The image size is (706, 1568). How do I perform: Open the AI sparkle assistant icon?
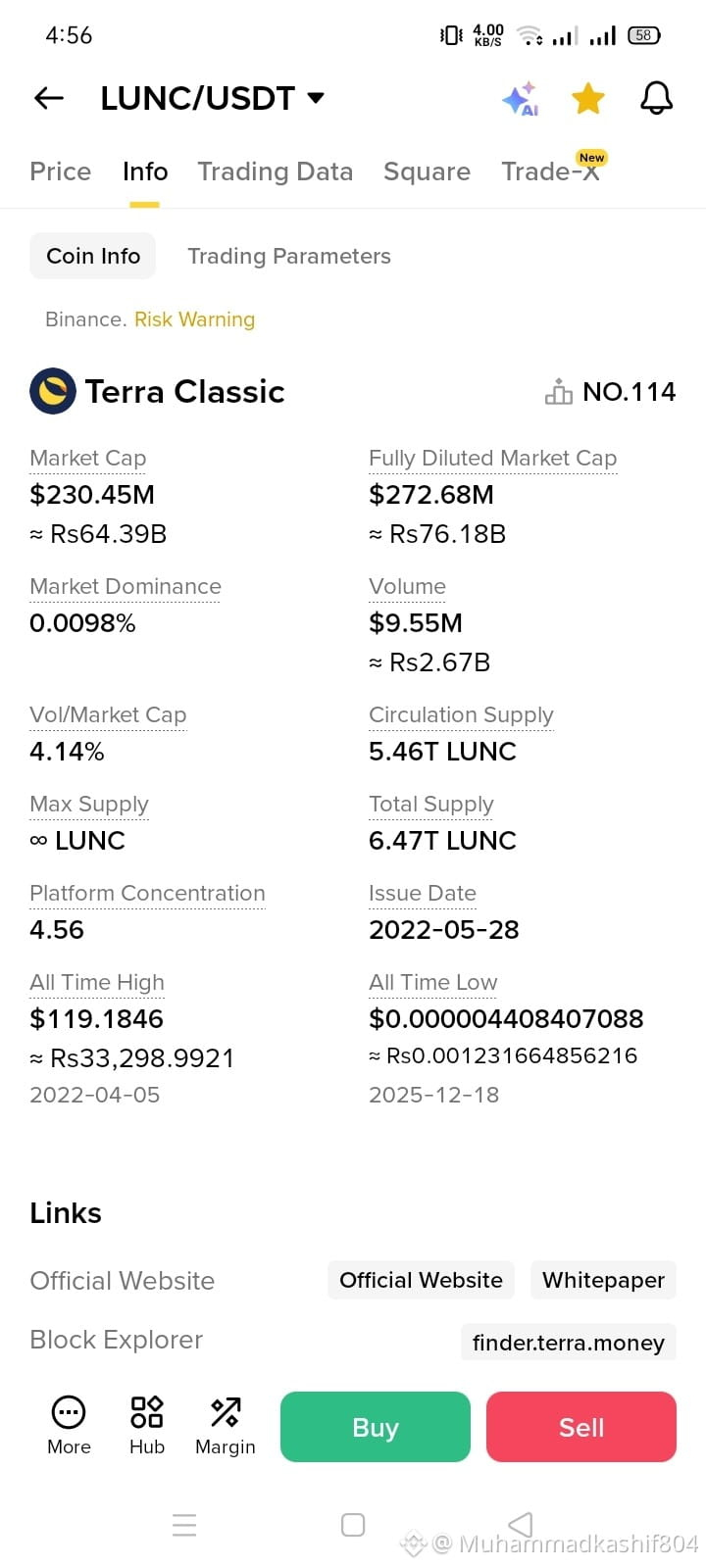(521, 98)
